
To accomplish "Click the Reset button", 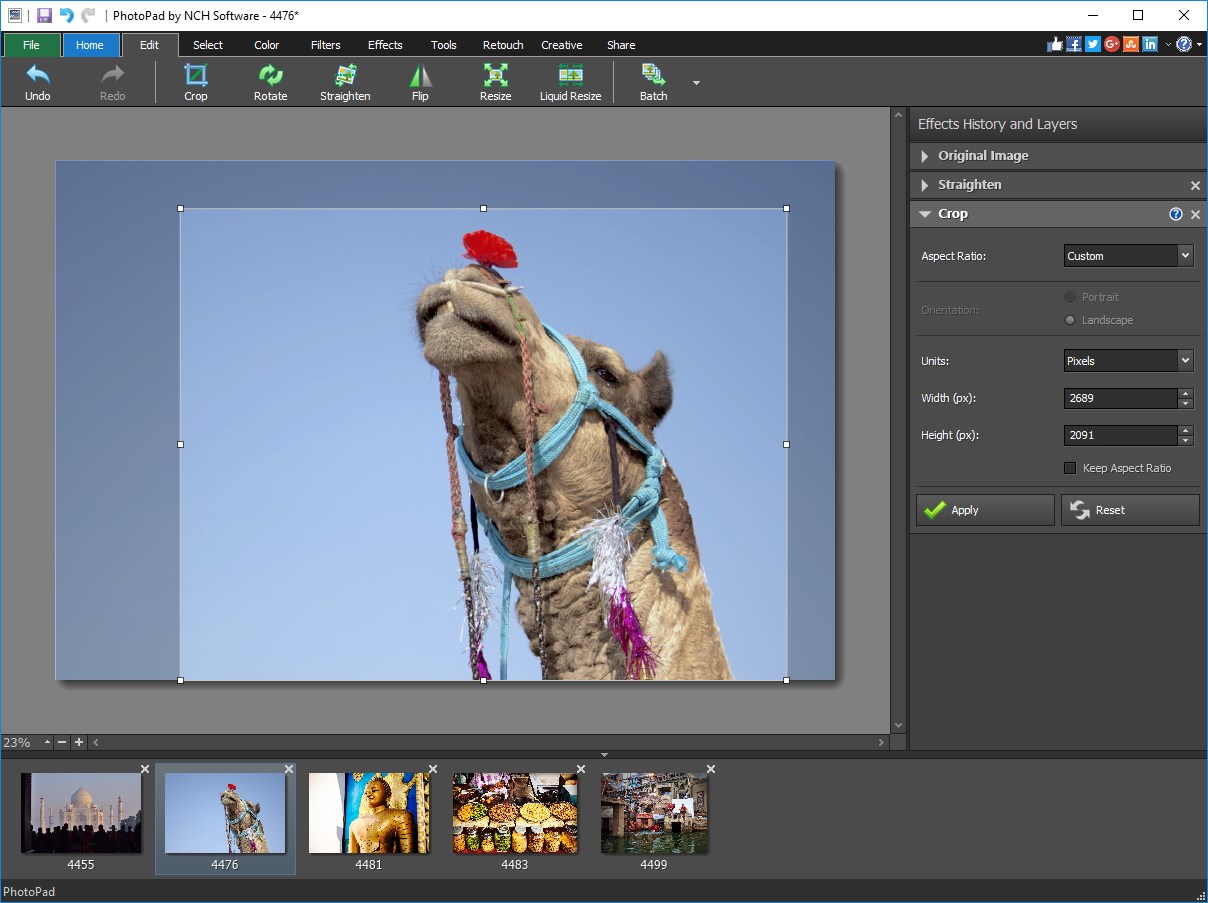I will tap(1129, 510).
